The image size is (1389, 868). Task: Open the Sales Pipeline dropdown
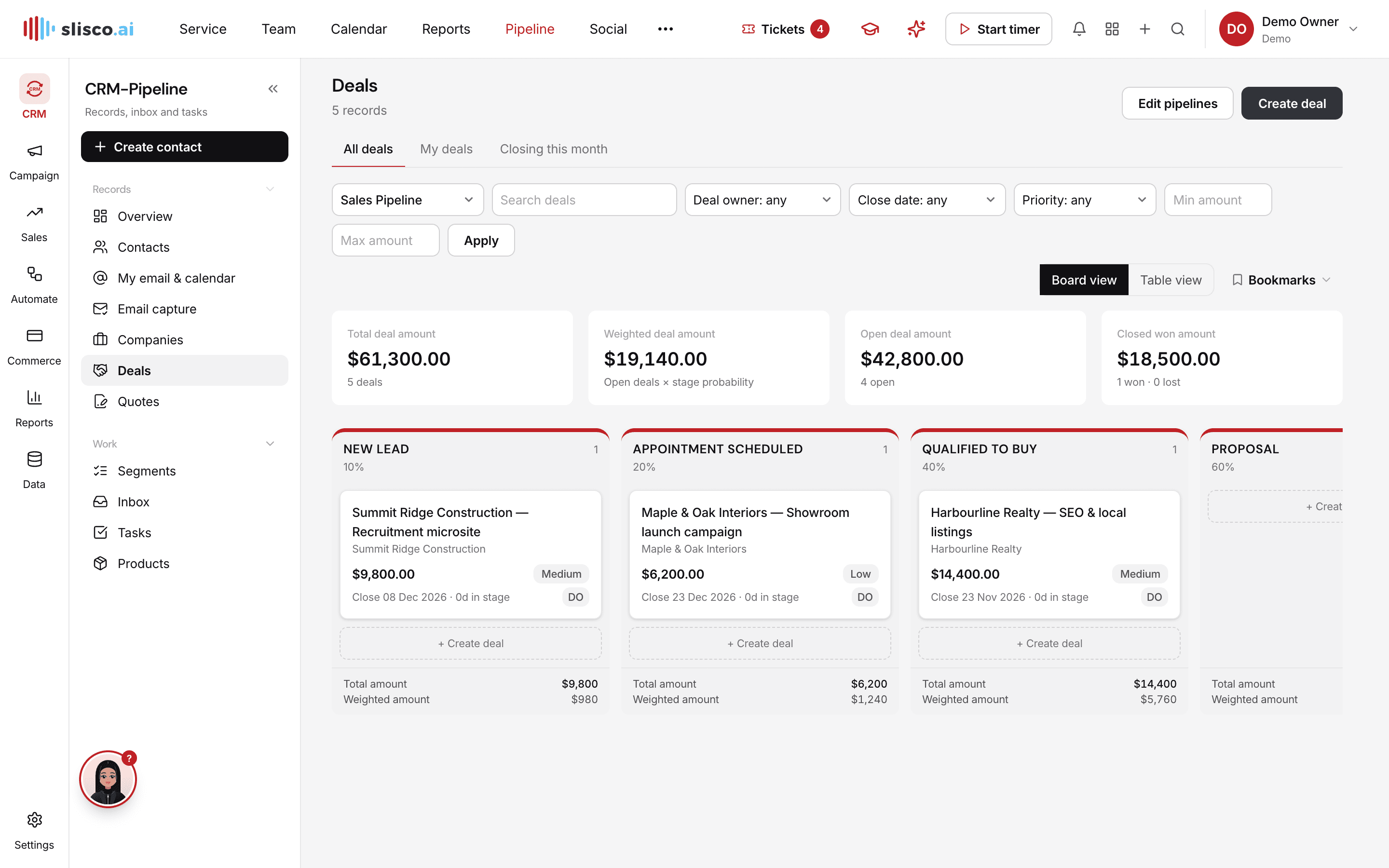coord(408,200)
